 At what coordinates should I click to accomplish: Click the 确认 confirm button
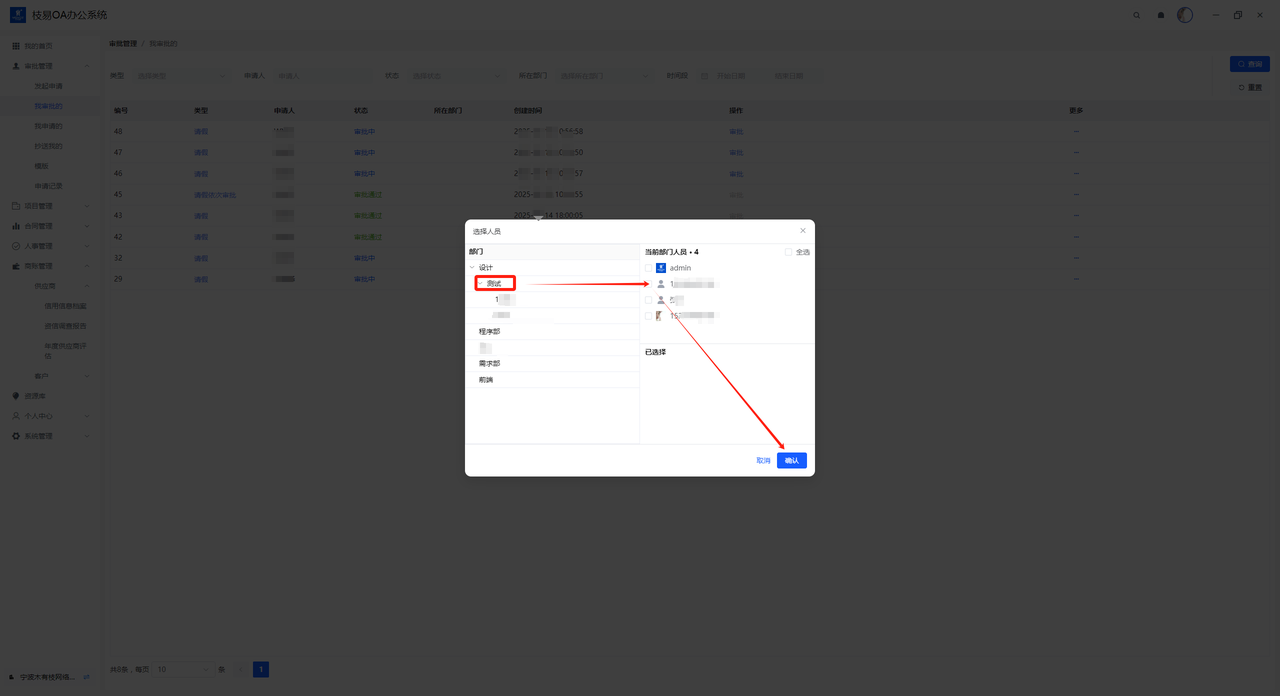click(791, 461)
